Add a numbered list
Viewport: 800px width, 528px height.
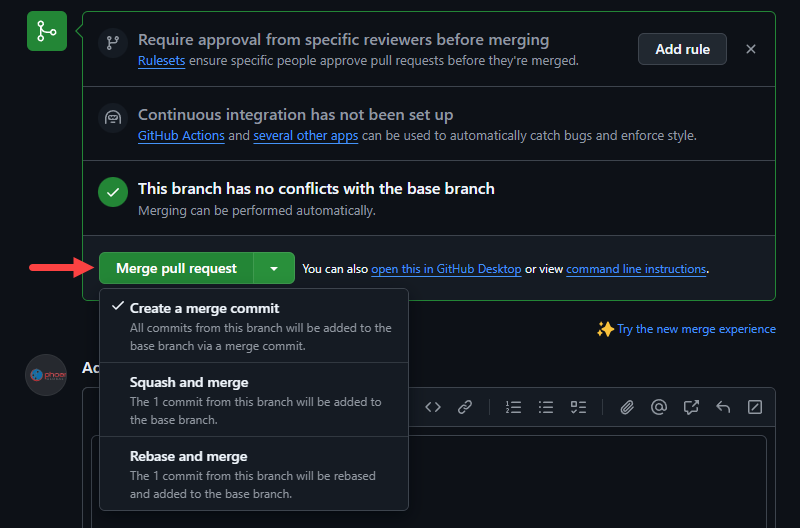(514, 407)
